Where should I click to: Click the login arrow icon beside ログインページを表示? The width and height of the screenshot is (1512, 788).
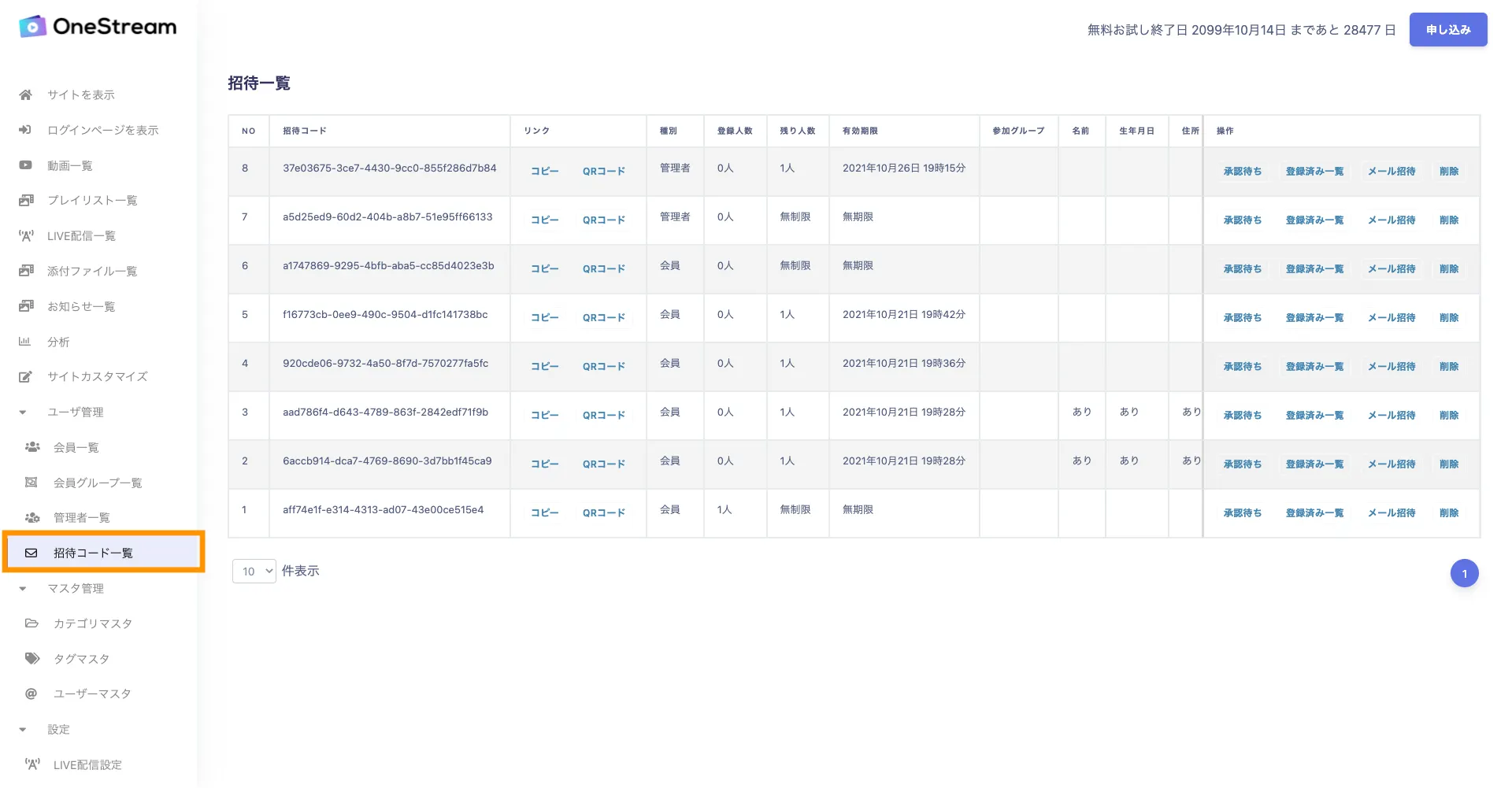pos(25,130)
